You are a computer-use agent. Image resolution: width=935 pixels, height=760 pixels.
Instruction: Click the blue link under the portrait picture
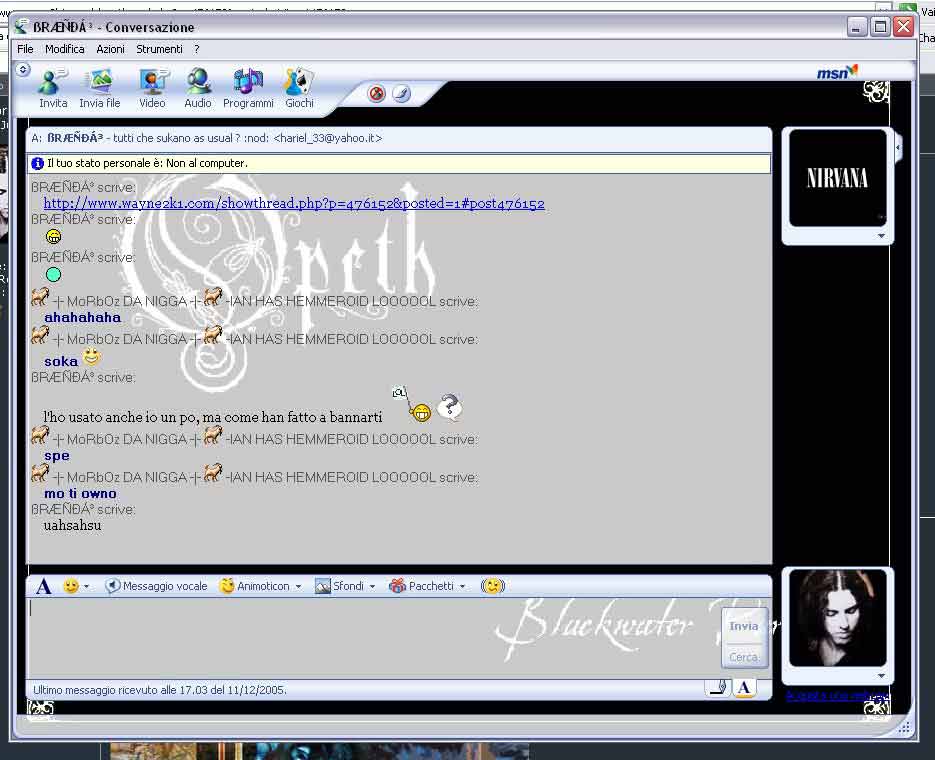pyautogui.click(x=837, y=696)
